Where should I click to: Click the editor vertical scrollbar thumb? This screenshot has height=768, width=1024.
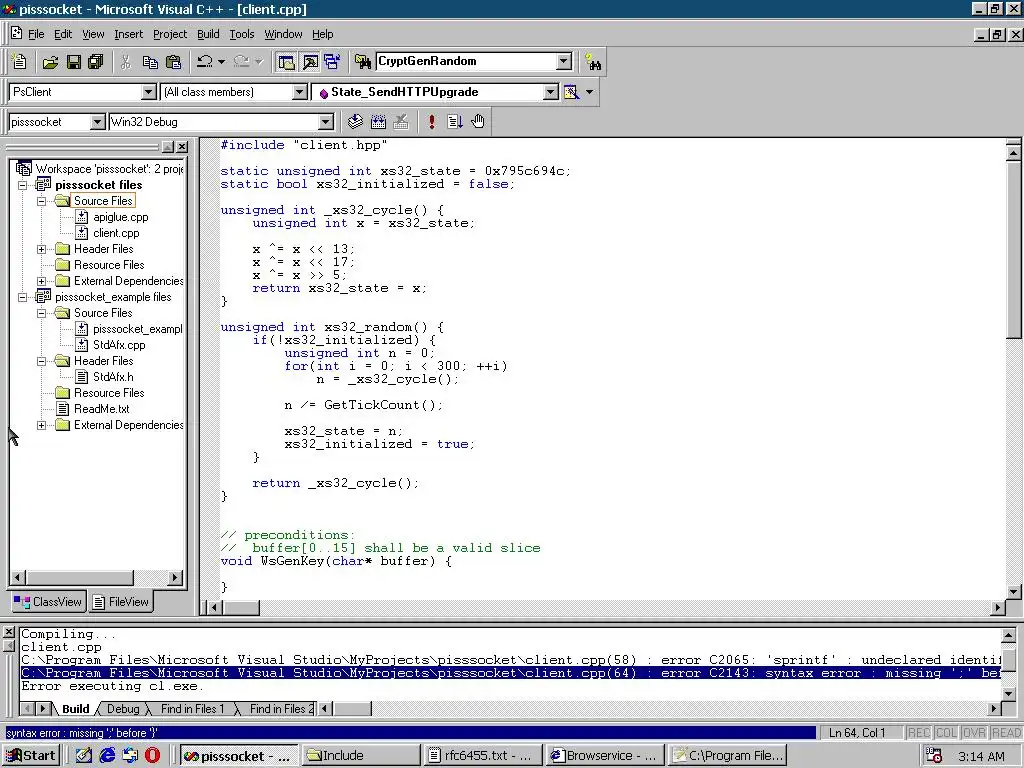tap(1014, 250)
